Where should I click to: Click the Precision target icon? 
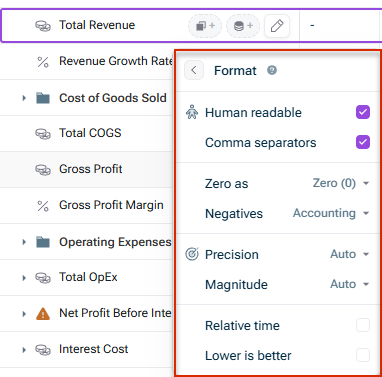pyautogui.click(x=192, y=254)
